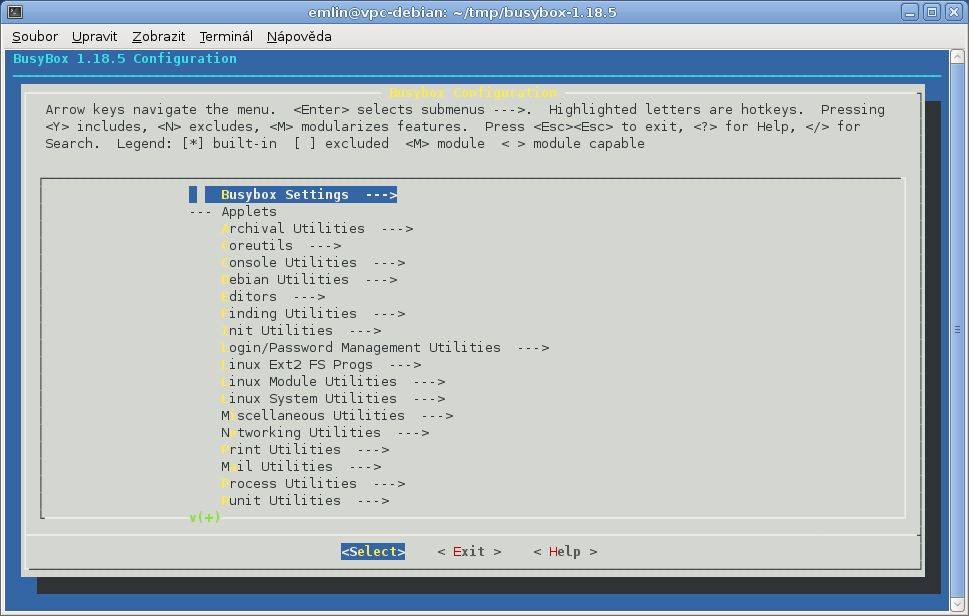The height and width of the screenshot is (616, 969).
Task: Open Login/Password Management Utilities submenu
Action: point(385,347)
